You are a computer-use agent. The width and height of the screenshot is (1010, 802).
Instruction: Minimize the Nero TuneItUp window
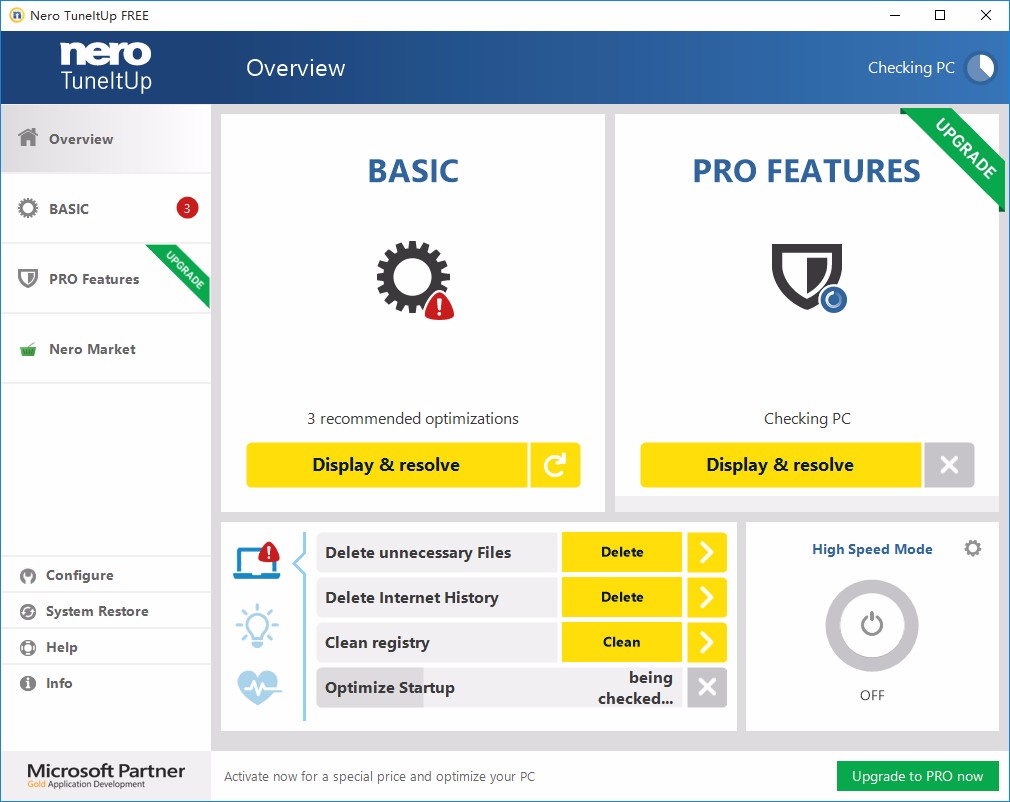tap(895, 15)
